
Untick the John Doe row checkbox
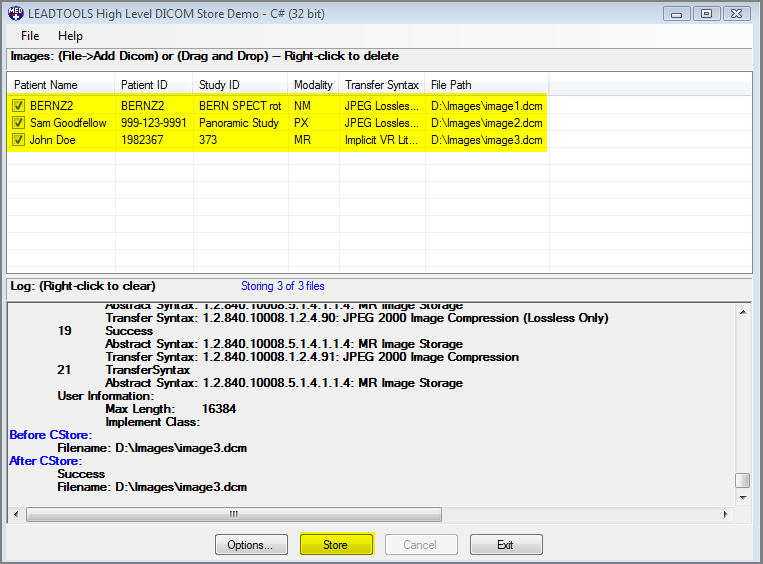18,141
